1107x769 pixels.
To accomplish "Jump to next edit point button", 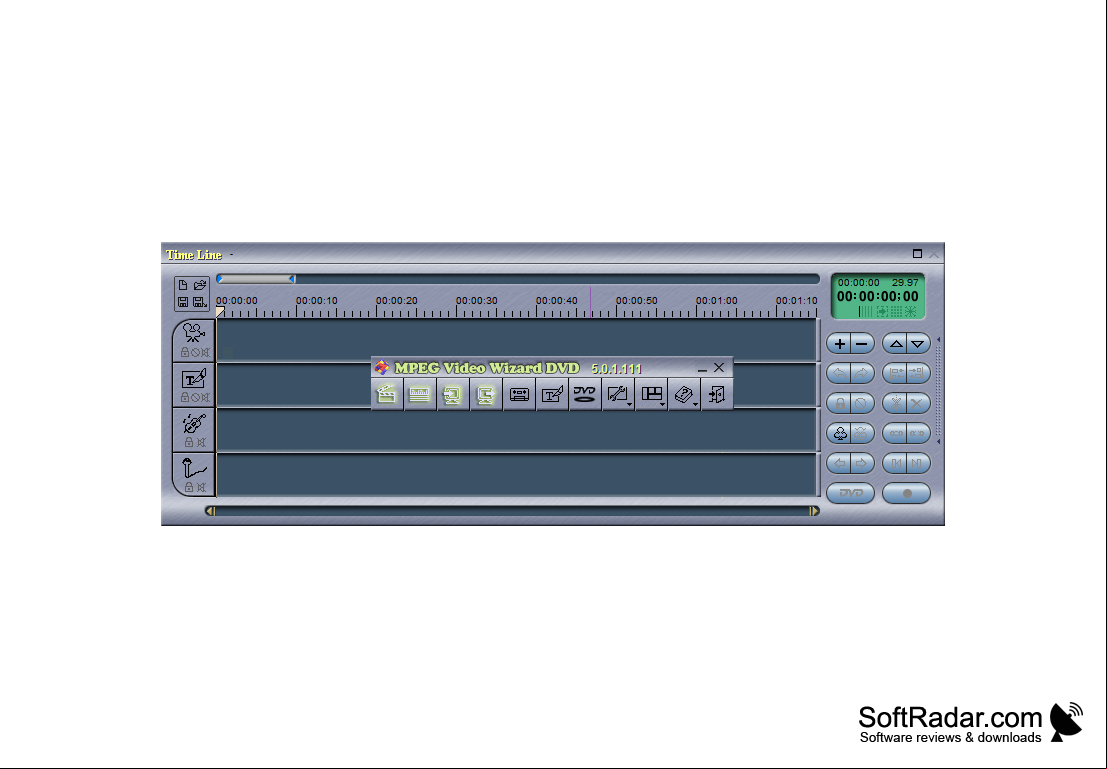I will (918, 463).
